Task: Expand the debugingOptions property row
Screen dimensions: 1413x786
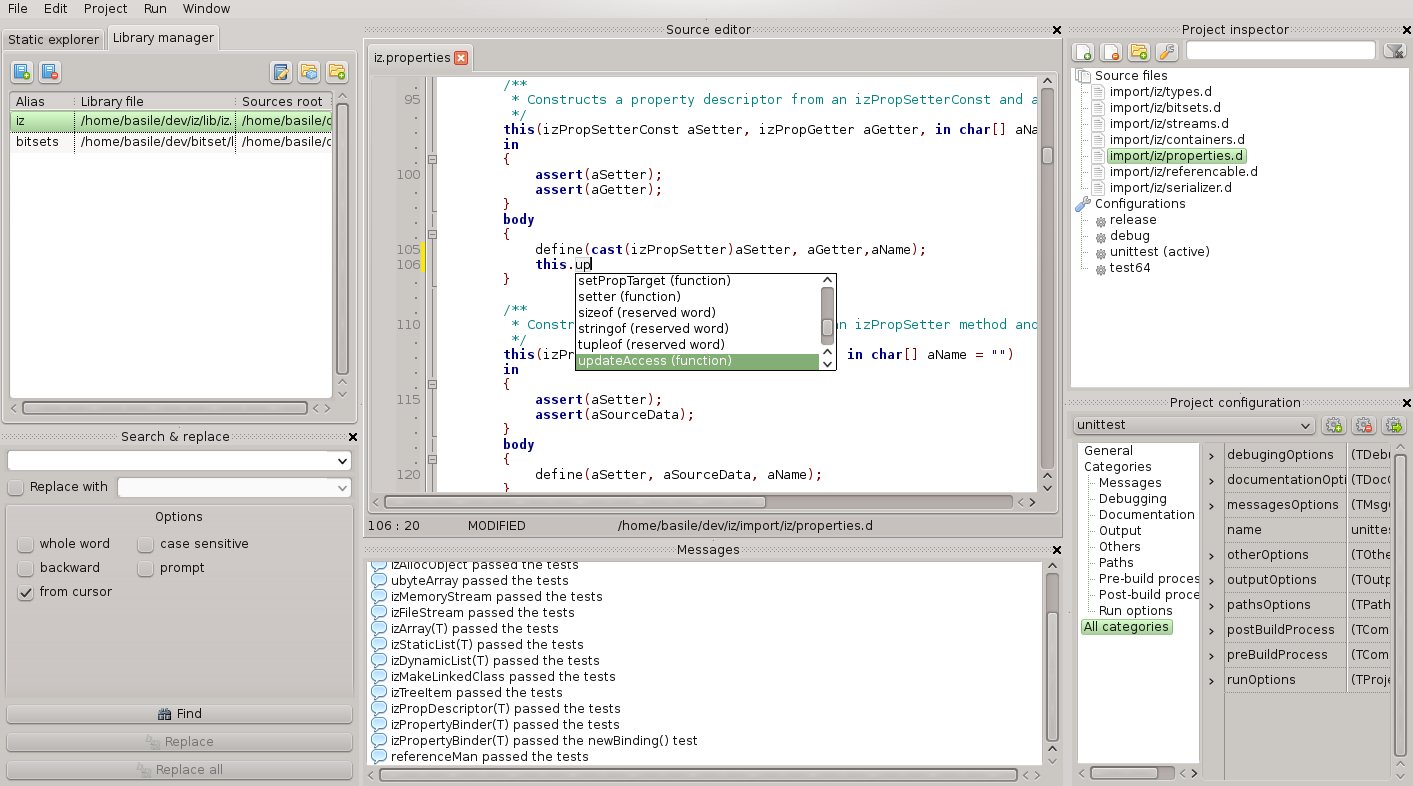Action: point(1211,455)
